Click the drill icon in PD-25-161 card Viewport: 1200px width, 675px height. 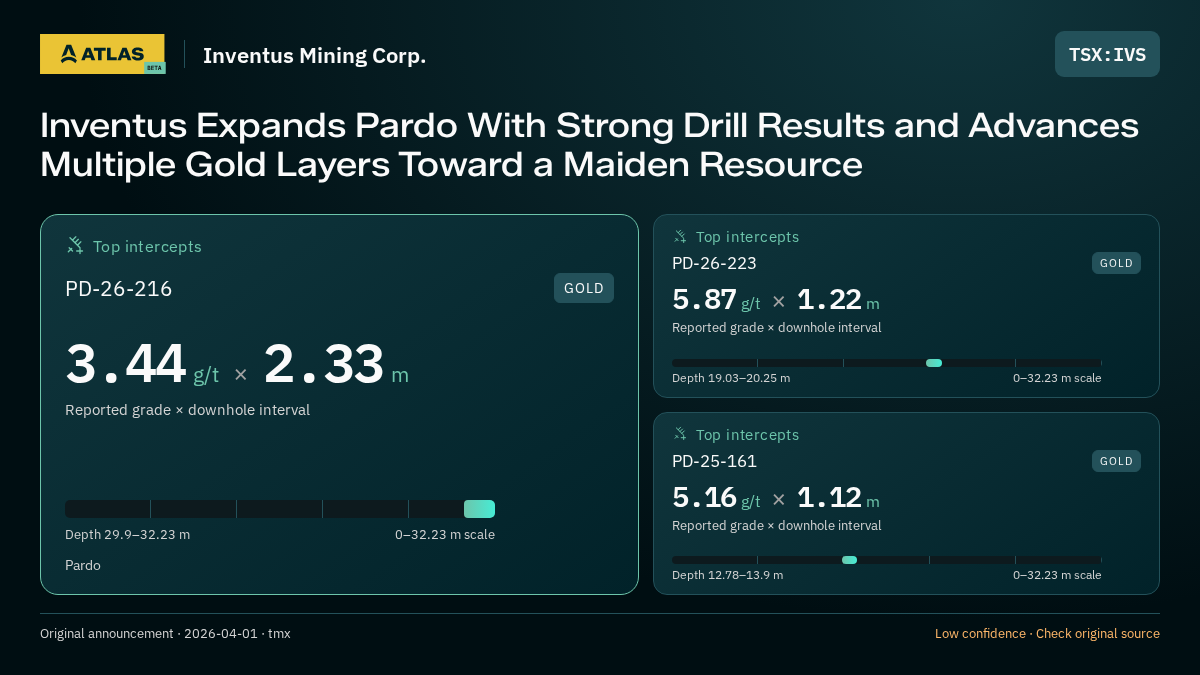click(x=680, y=434)
